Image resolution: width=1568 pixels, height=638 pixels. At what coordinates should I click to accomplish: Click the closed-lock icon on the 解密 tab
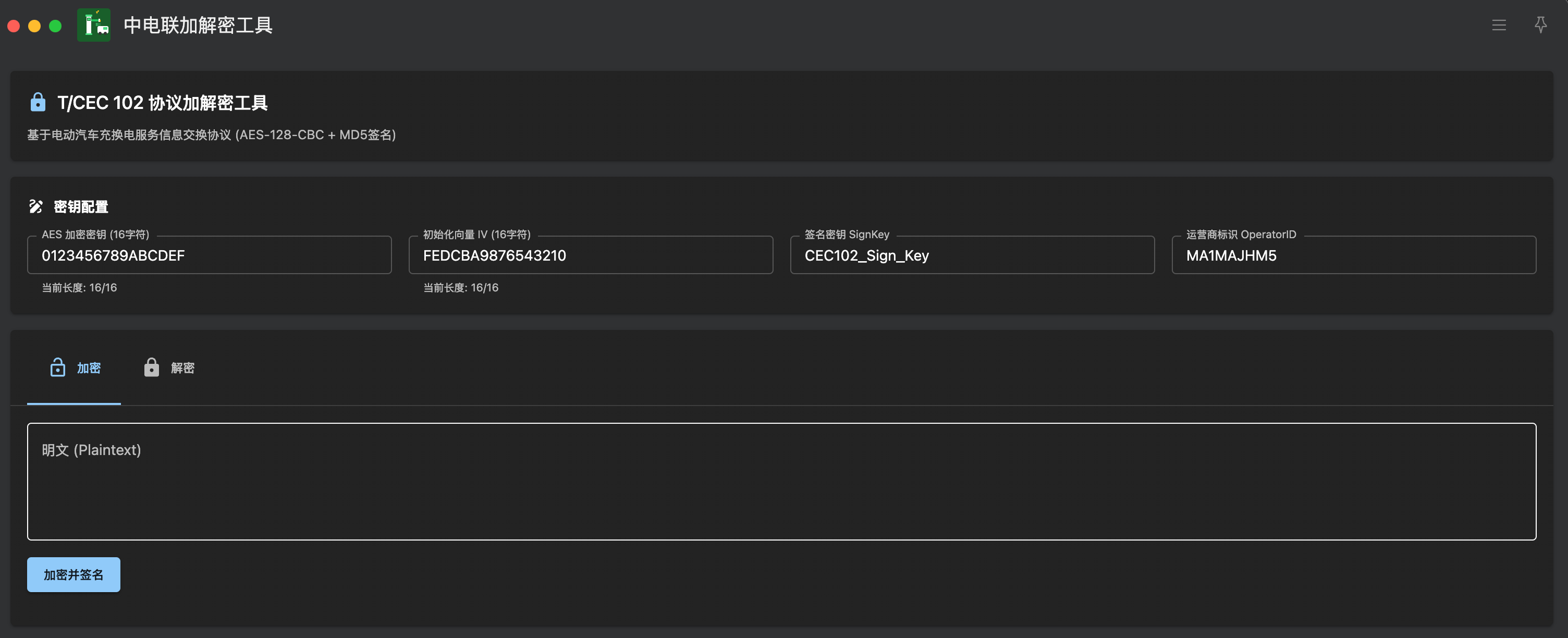point(151,367)
